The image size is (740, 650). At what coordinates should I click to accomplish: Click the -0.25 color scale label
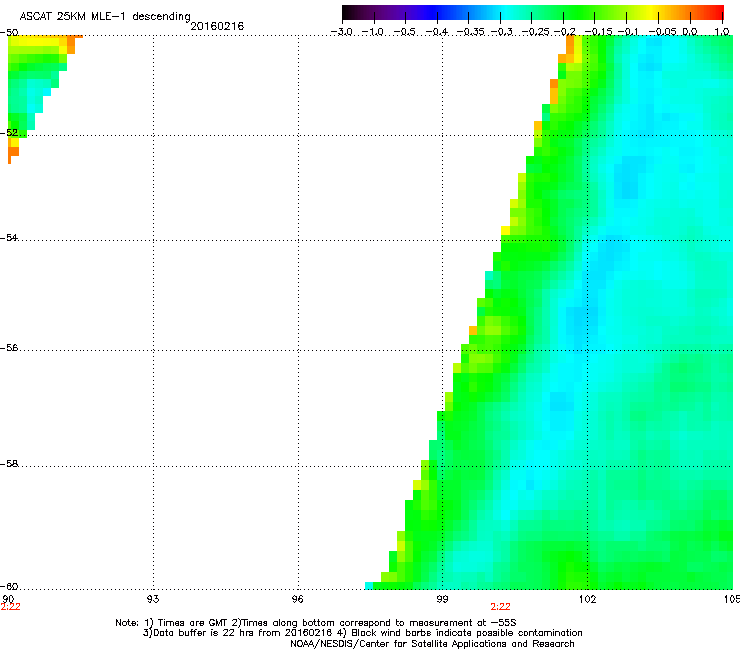point(536,32)
